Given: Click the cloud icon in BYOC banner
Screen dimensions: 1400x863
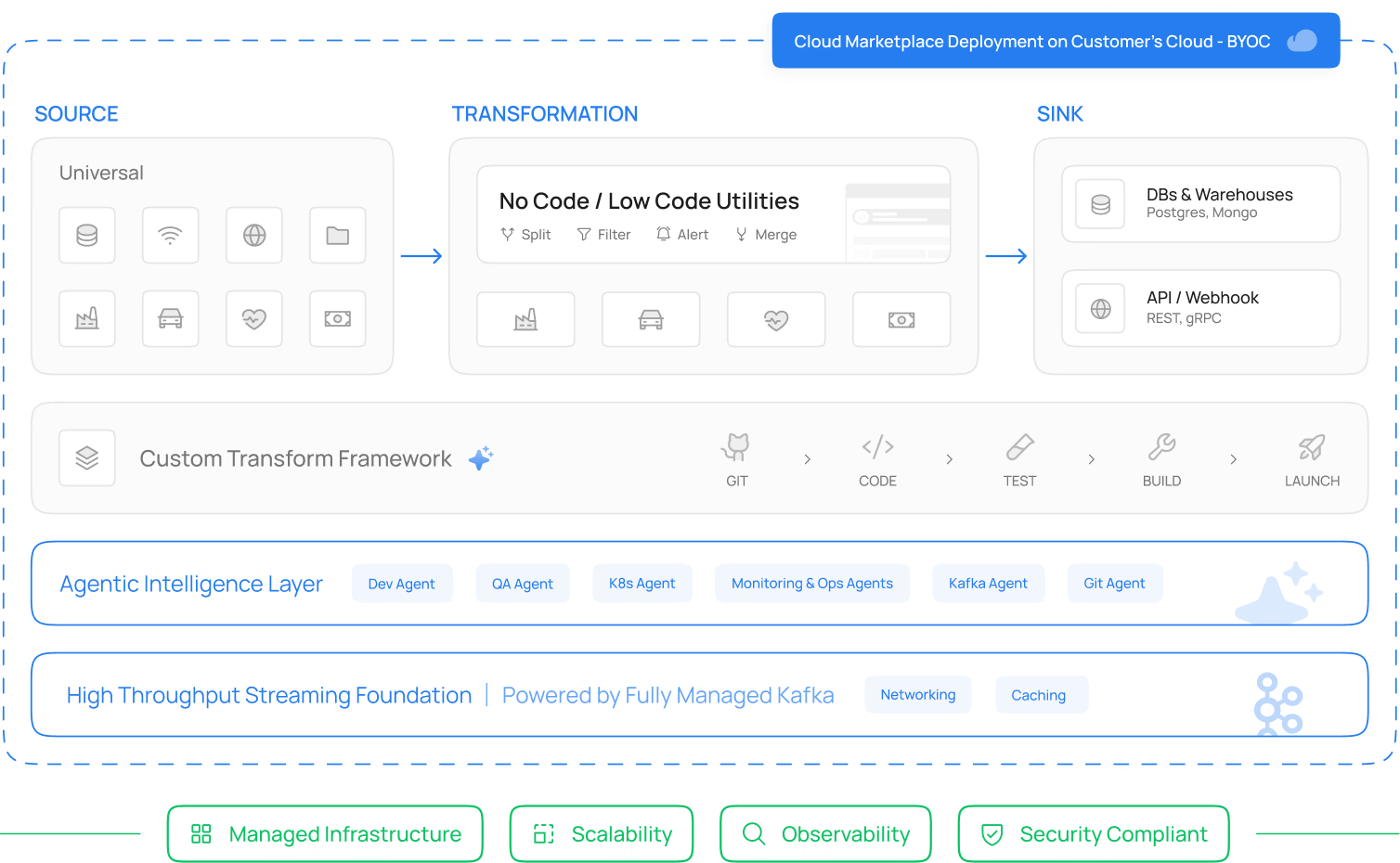Looking at the screenshot, I should [1302, 41].
